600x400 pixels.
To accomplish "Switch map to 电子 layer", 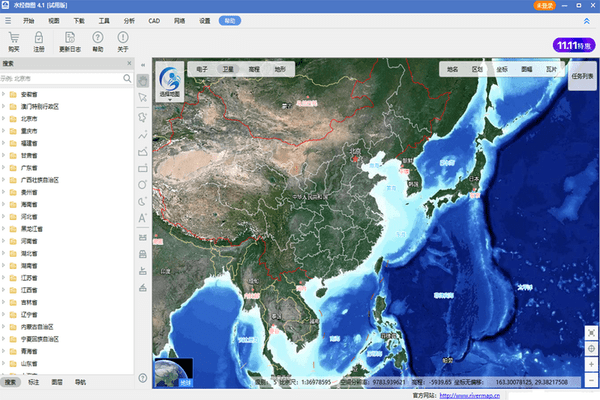I will pyautogui.click(x=203, y=70).
